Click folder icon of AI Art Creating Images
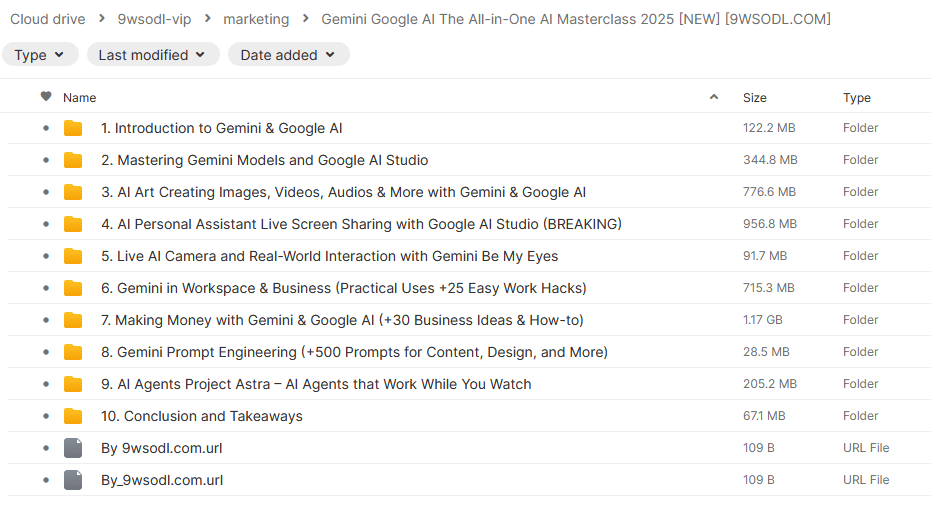Viewport: 931px width, 513px height. click(73, 192)
